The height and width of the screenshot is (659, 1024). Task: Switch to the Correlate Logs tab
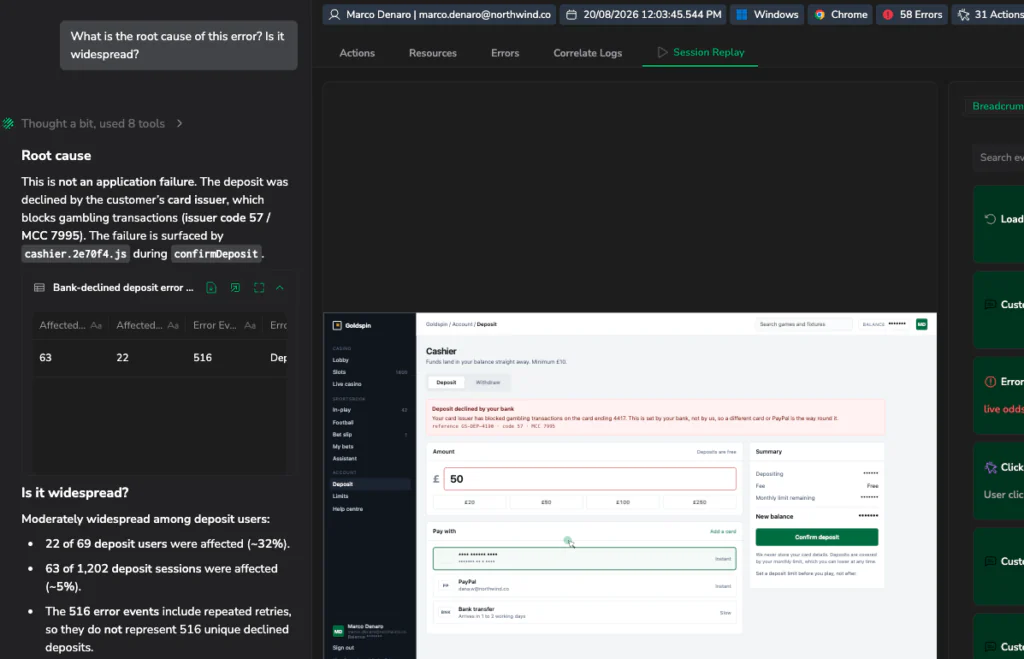coord(588,53)
